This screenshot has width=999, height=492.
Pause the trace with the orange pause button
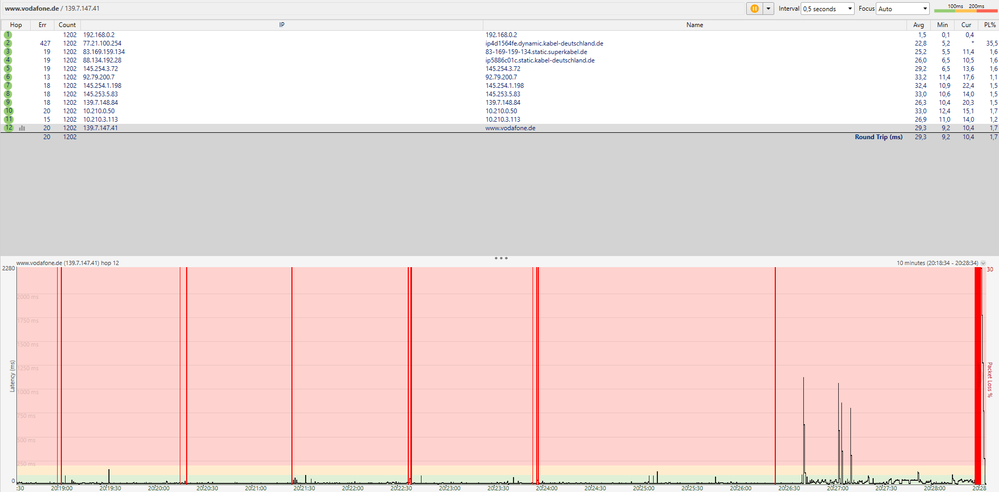click(x=755, y=9)
